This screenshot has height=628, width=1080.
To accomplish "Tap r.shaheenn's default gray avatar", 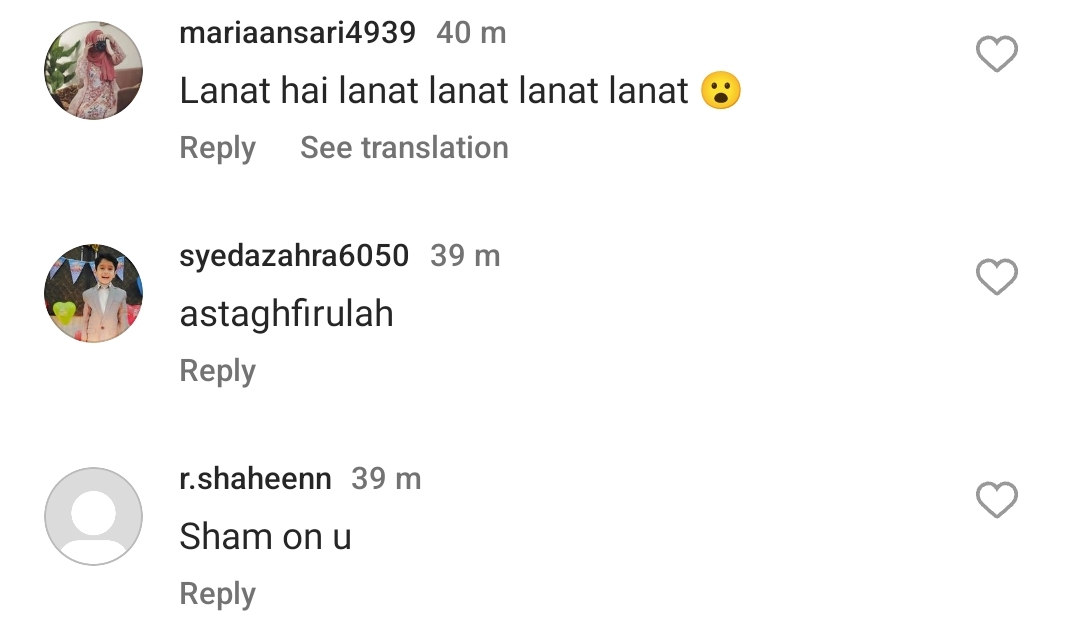I will coord(93,517).
